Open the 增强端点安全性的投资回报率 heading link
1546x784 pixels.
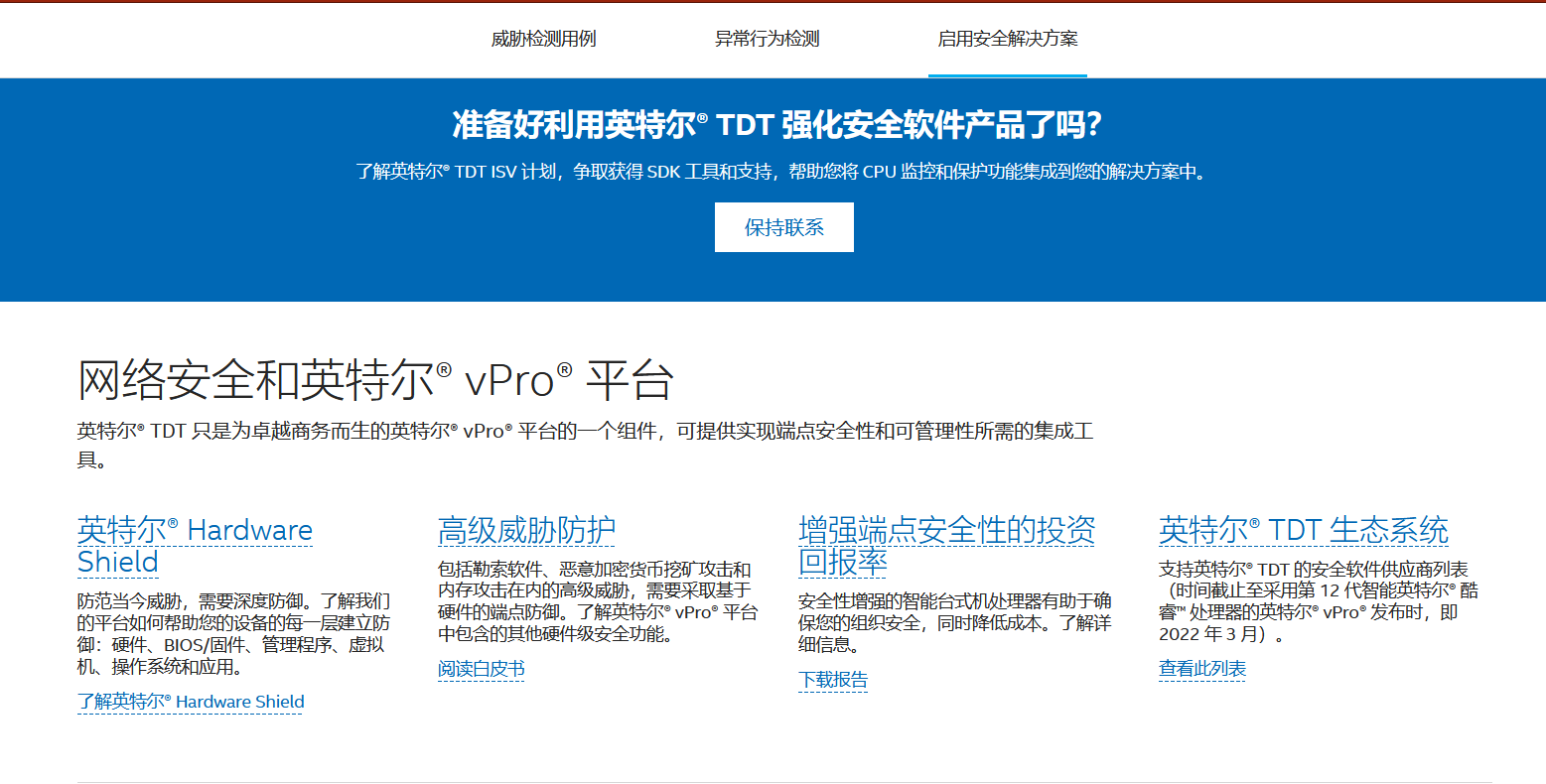(947, 546)
